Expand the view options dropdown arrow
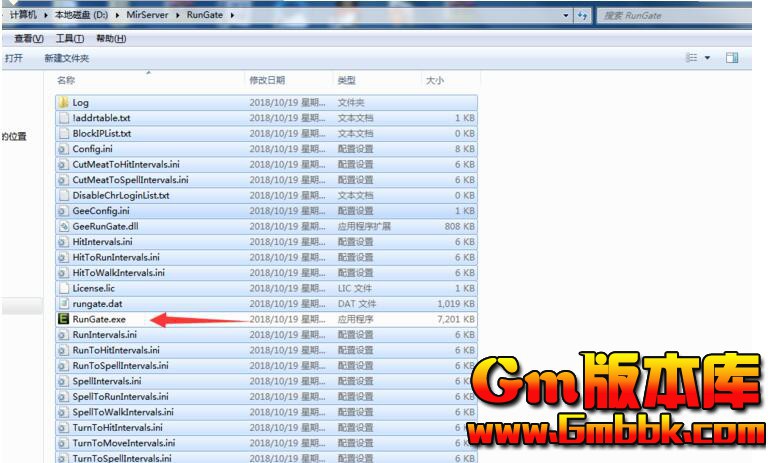 708,59
